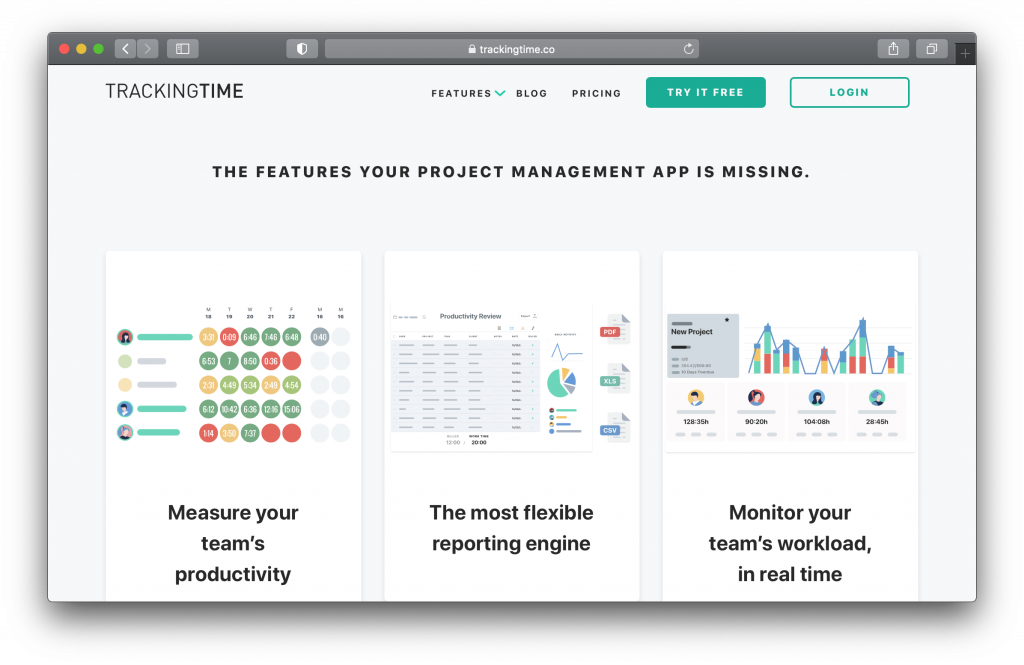Viewport: 1024px width, 665px height.
Task: Expand the Features dropdown menu
Action: click(468, 93)
